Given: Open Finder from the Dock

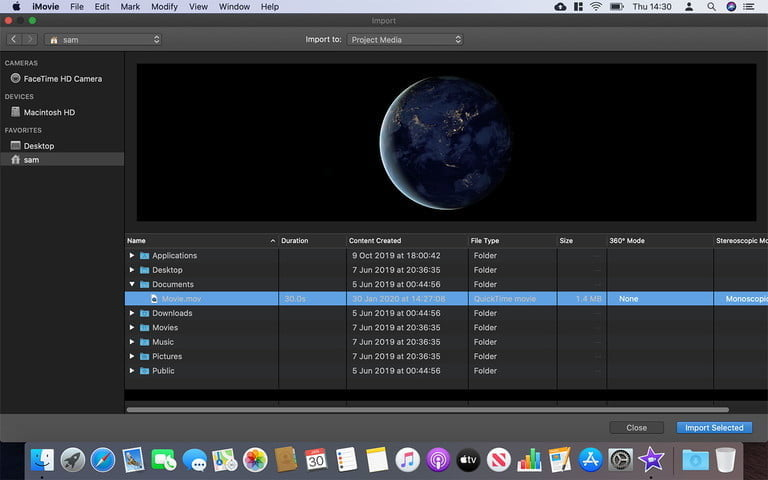Looking at the screenshot, I should click(x=42, y=459).
